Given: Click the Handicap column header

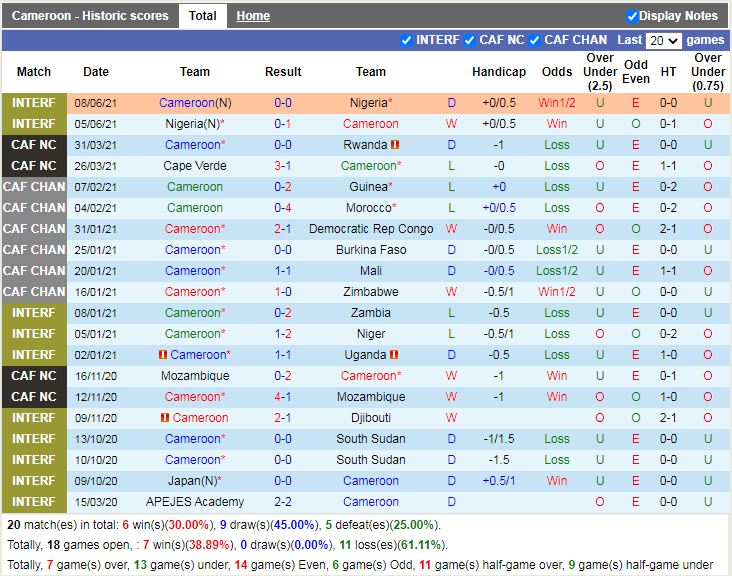Looking at the screenshot, I should [499, 72].
